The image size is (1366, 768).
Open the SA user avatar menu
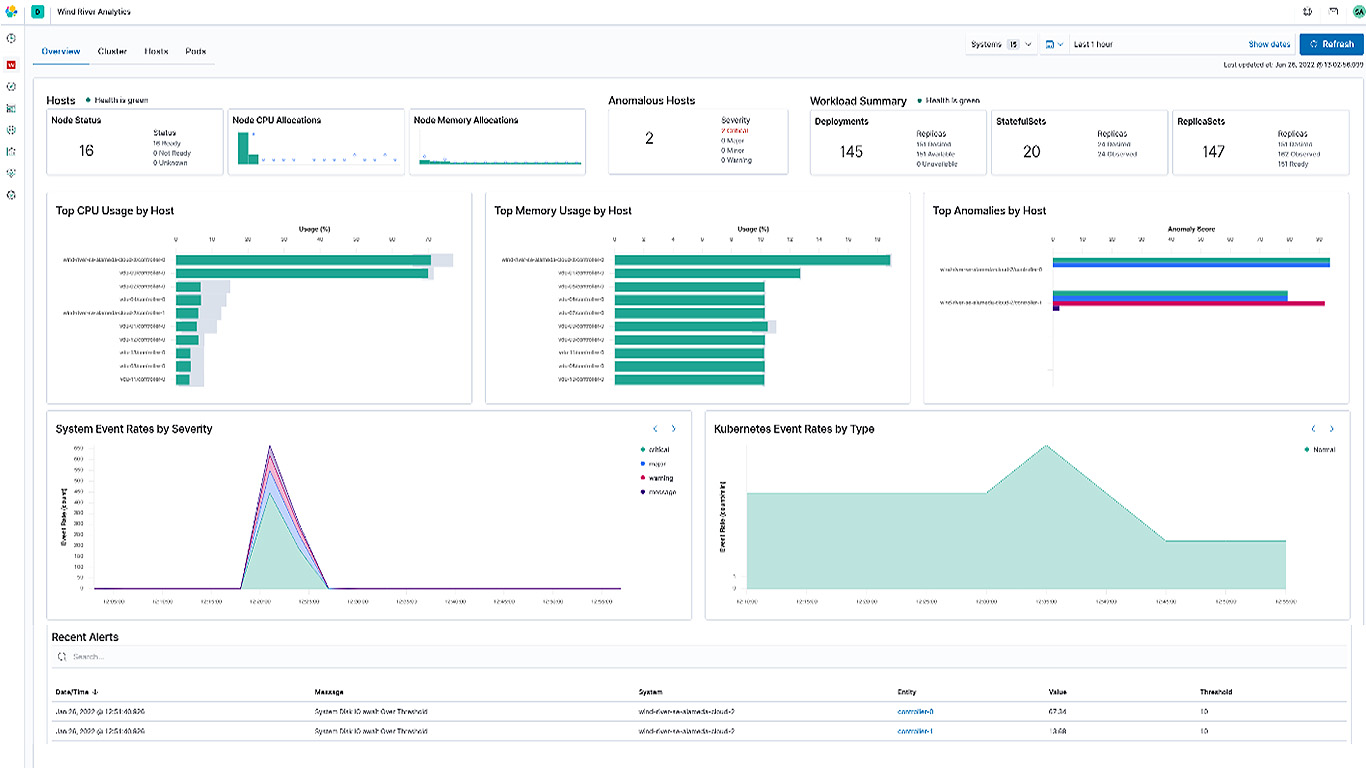1357,12
